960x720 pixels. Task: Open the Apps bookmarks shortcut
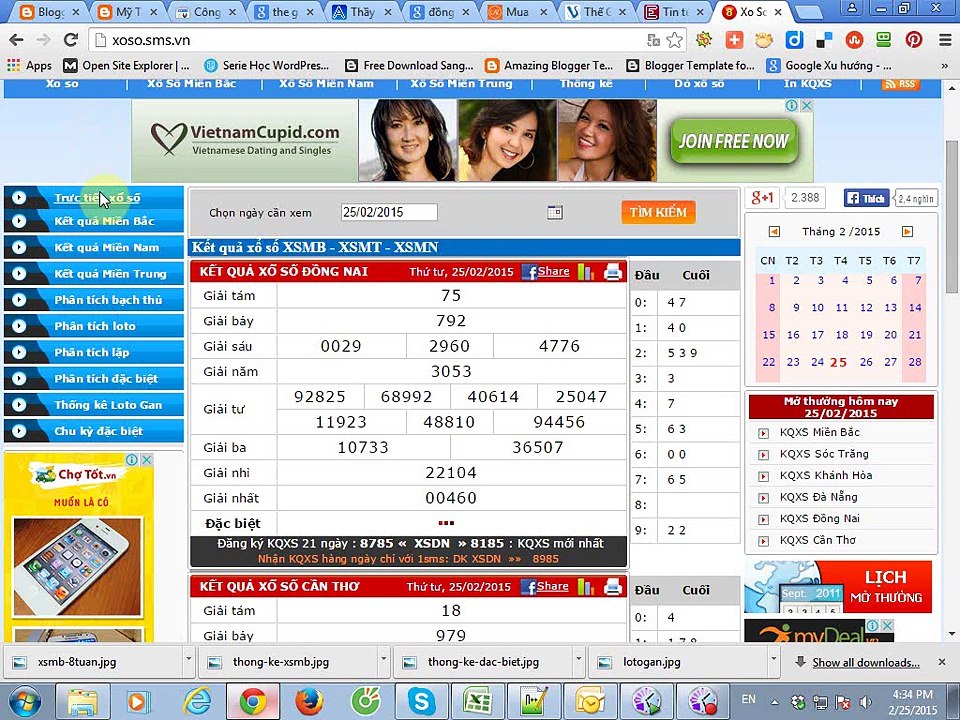click(x=29, y=66)
